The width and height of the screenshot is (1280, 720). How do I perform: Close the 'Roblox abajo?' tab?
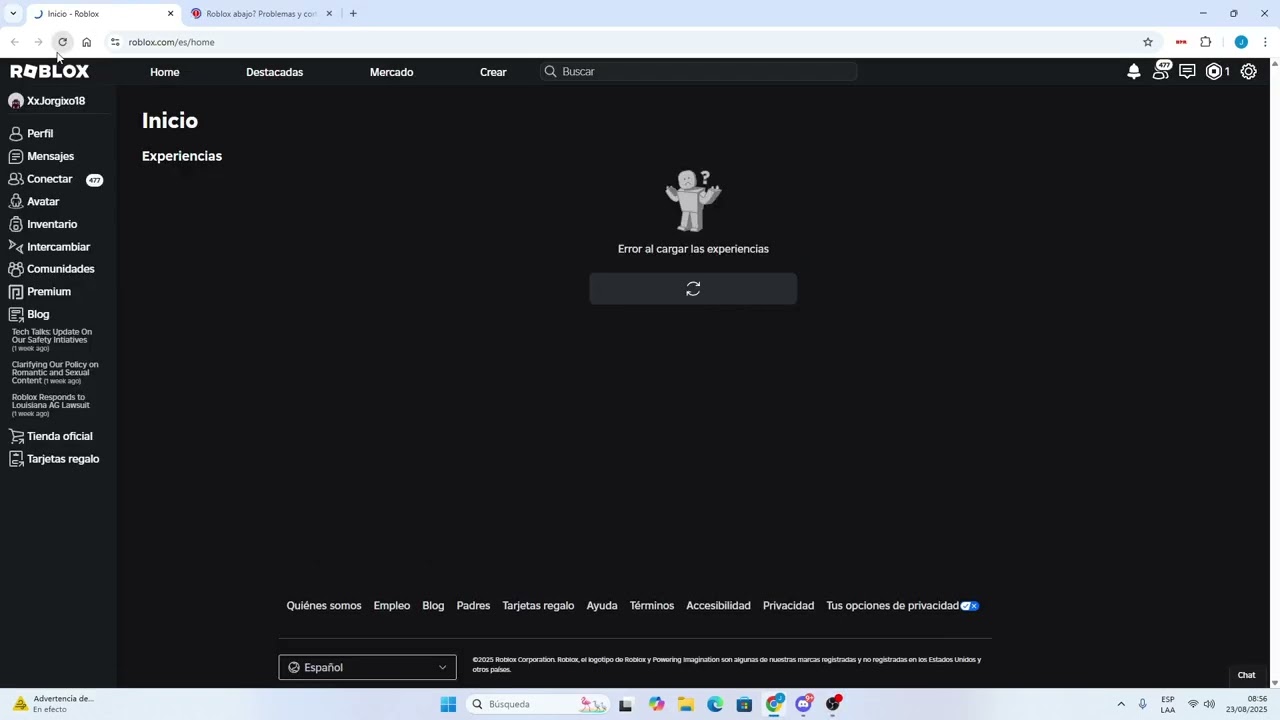[x=329, y=14]
